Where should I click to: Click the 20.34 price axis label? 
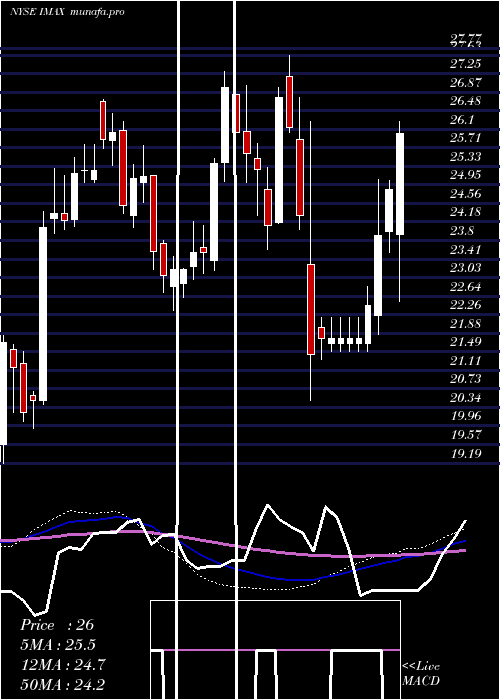tap(465, 397)
